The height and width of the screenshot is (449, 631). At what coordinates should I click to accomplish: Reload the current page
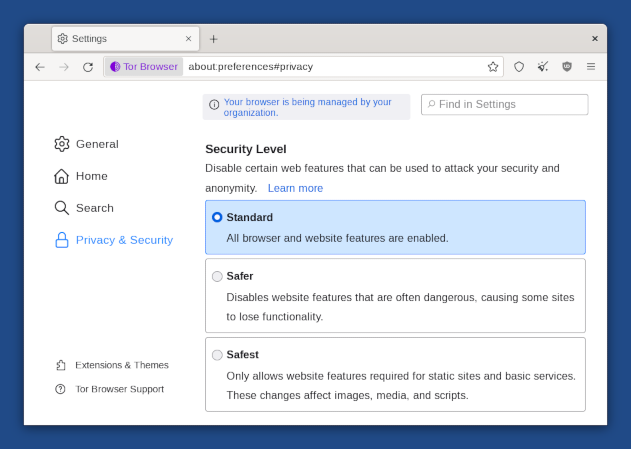tap(88, 67)
